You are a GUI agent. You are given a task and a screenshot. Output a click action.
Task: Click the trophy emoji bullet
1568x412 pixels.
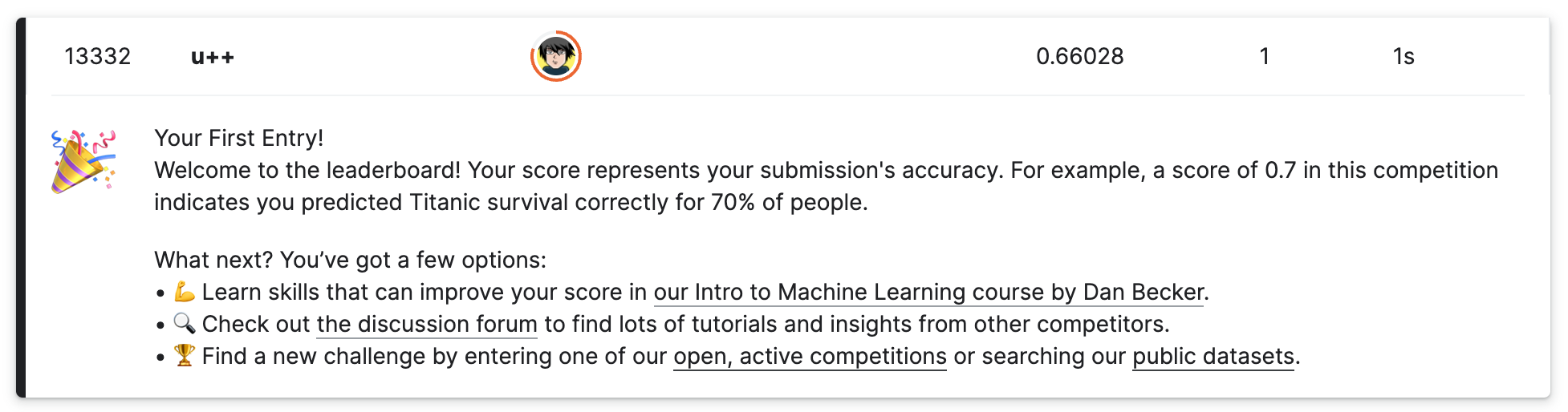click(185, 356)
